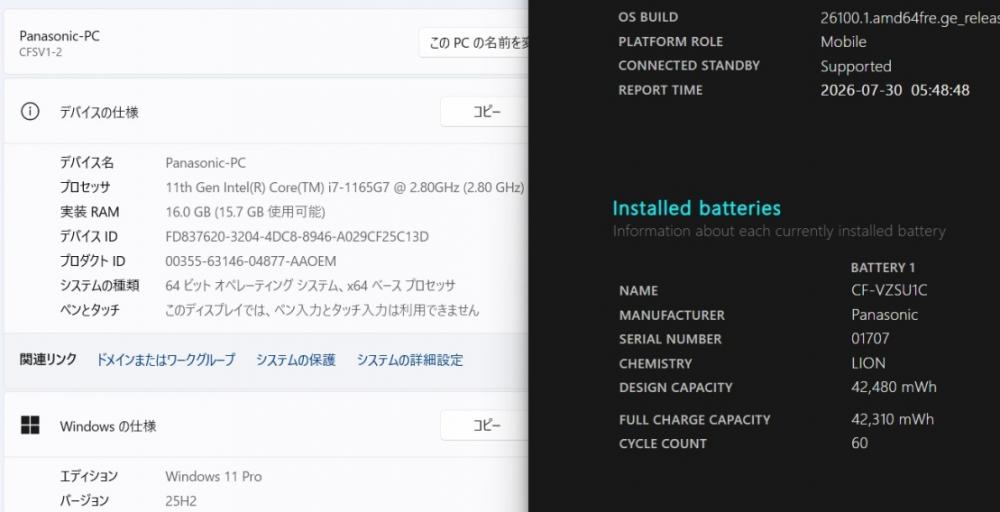Collapse the デバイスの仕様 section header
This screenshot has width=1000, height=512.
pos(267,112)
